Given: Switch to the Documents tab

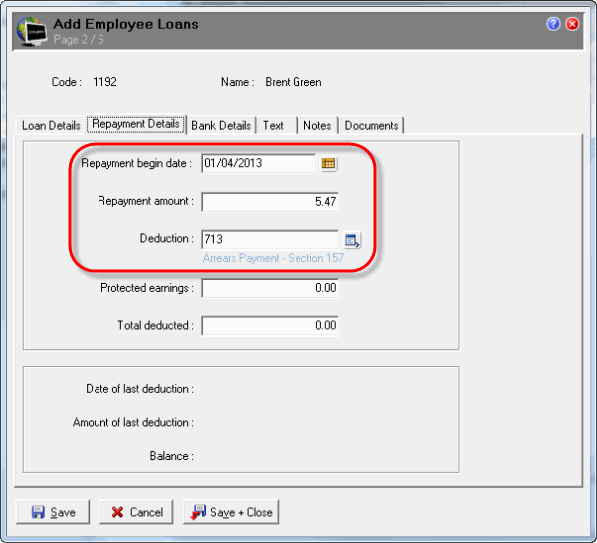Looking at the screenshot, I should pyautogui.click(x=371, y=125).
